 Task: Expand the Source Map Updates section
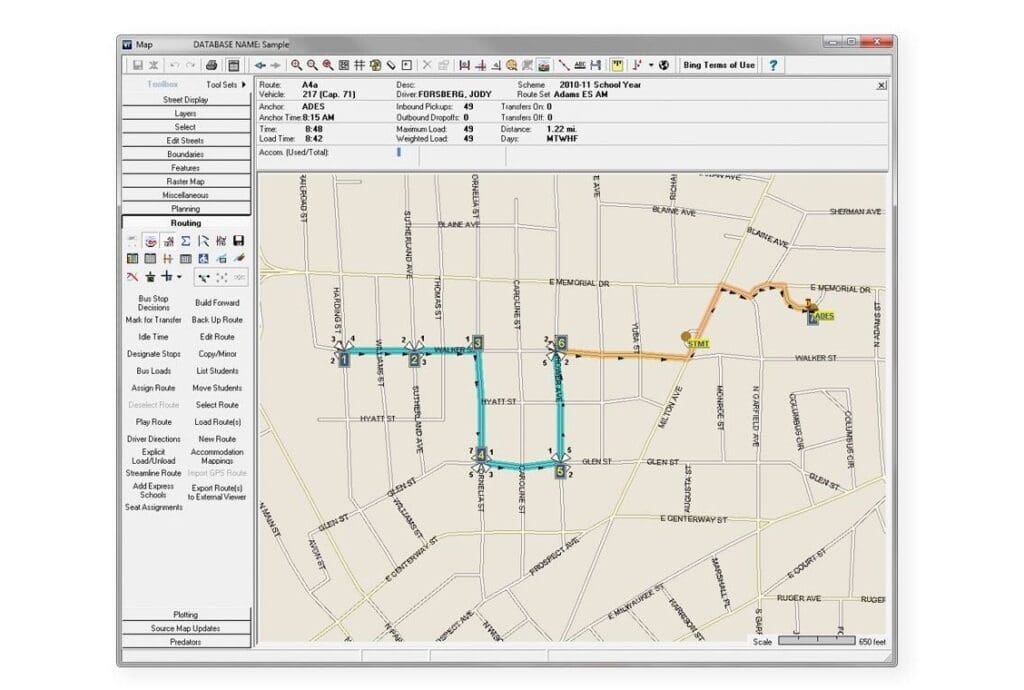tap(186, 628)
